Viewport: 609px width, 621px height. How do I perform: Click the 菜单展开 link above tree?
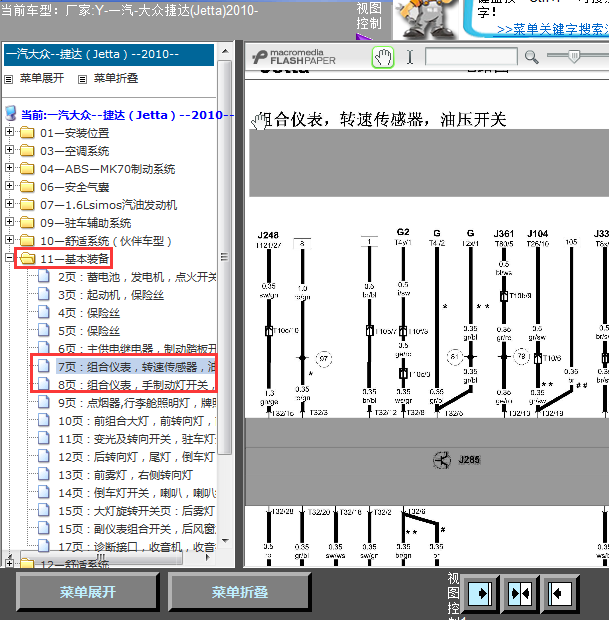point(42,78)
